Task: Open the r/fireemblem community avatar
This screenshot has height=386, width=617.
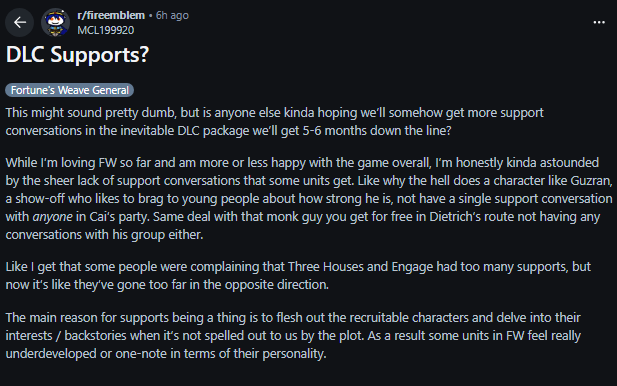Action: tap(55, 22)
